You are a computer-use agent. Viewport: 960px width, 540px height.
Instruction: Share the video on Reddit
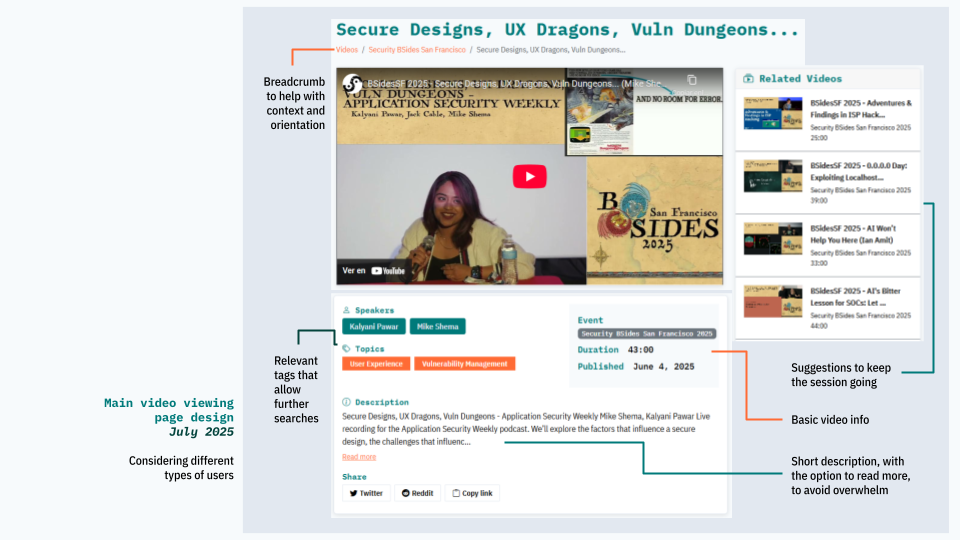[x=418, y=493]
